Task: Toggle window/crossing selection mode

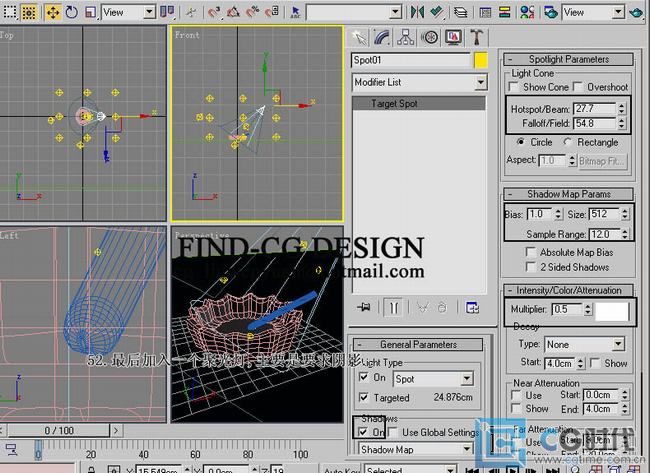Action: 29,12
